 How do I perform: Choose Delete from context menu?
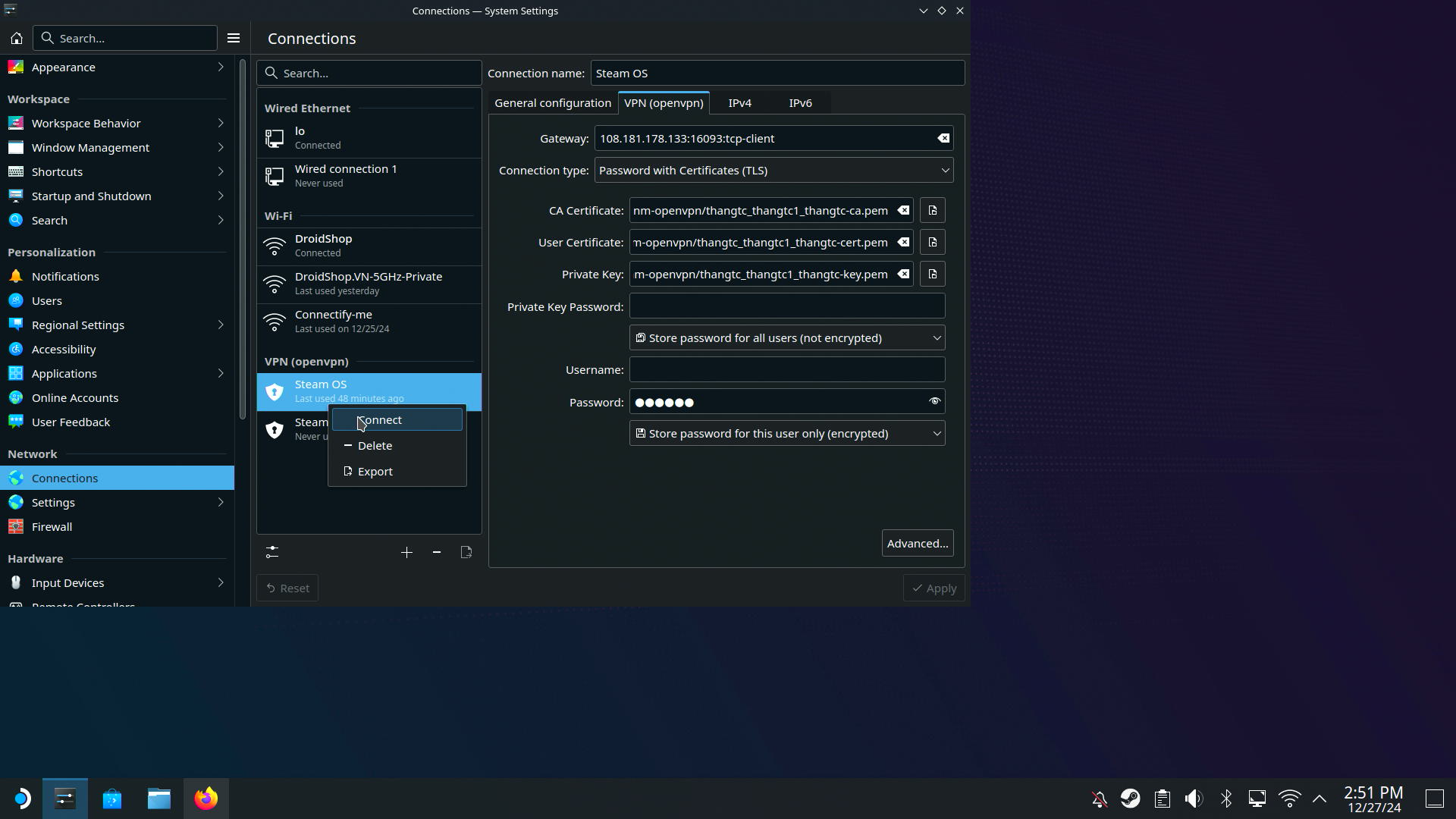pyautogui.click(x=397, y=446)
